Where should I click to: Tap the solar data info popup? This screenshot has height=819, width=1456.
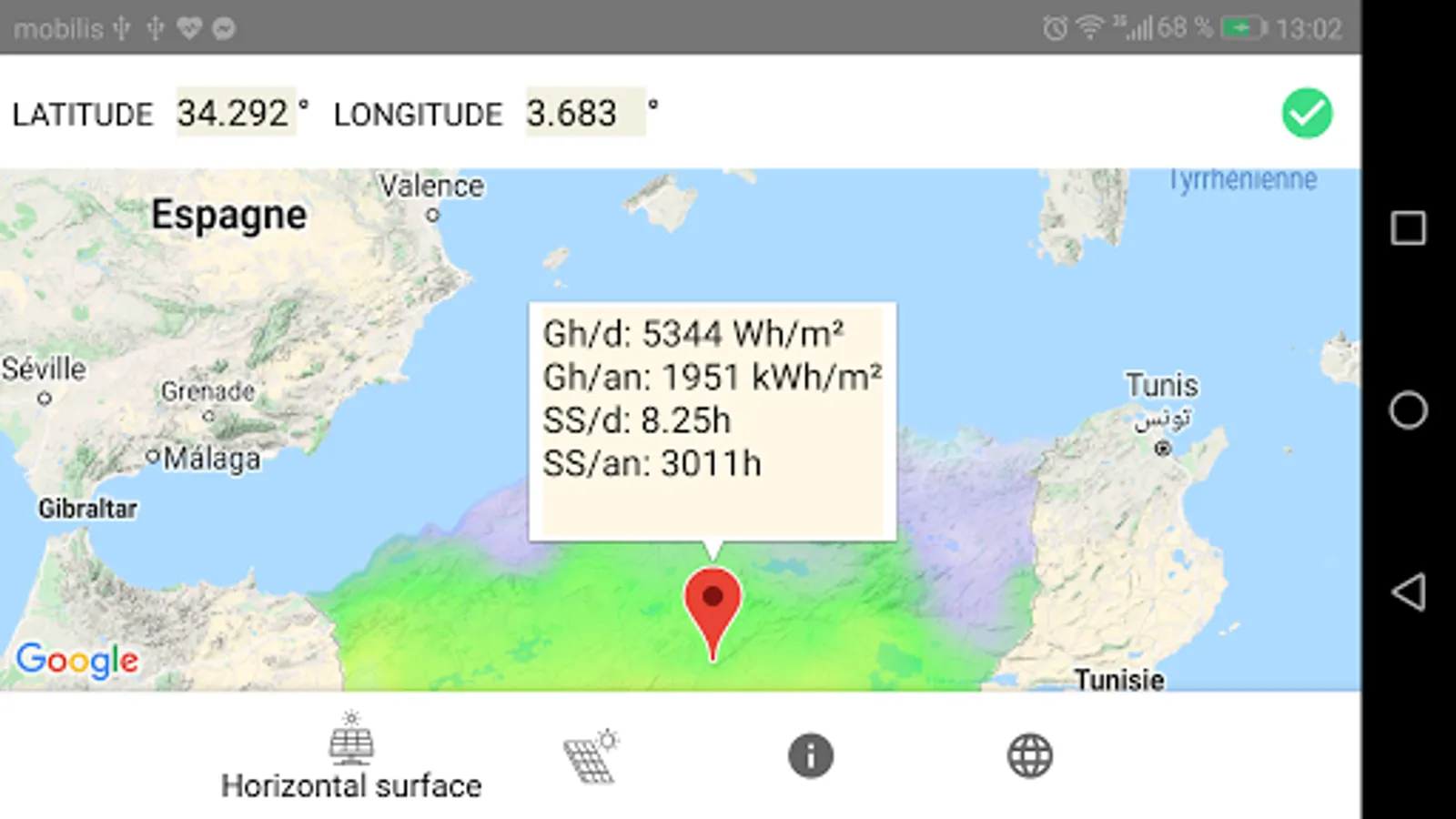[713, 421]
